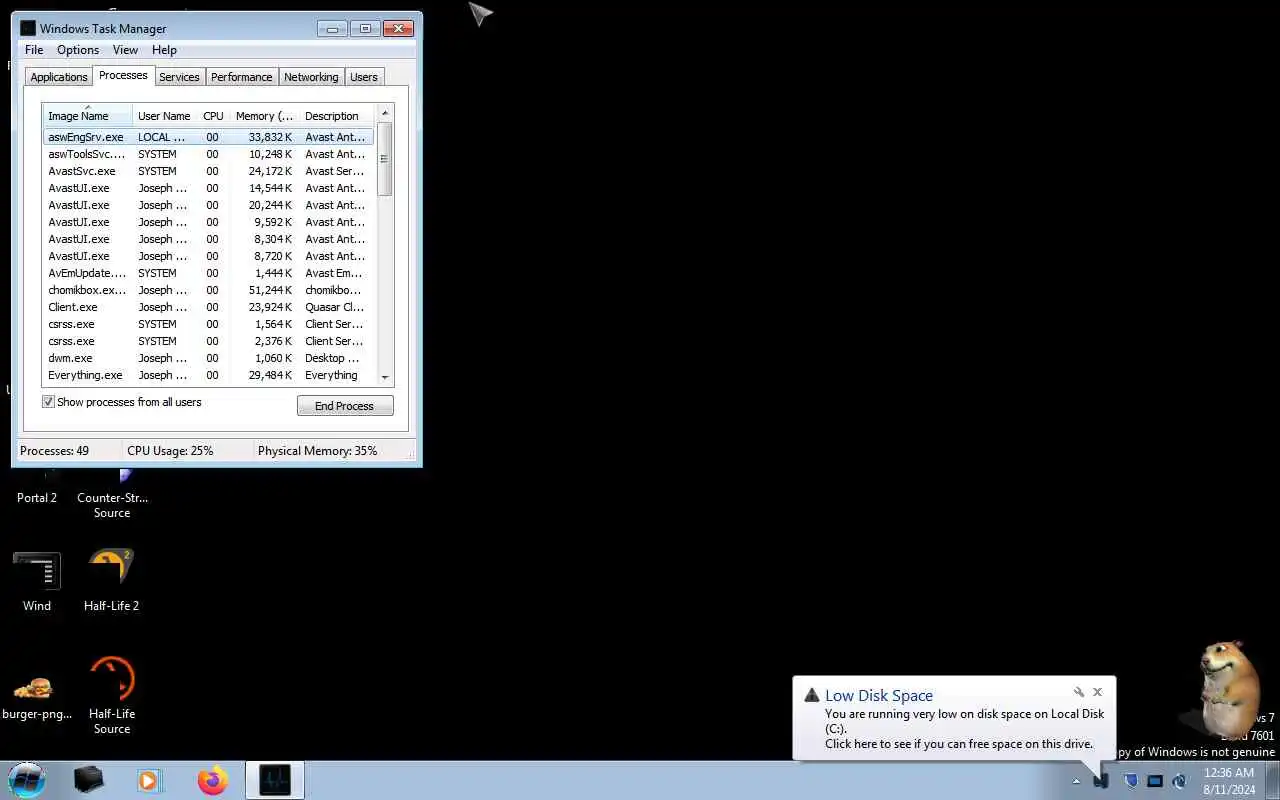Select the aswToolsSvc process row
Image resolution: width=1280 pixels, height=800 pixels.
coord(208,154)
